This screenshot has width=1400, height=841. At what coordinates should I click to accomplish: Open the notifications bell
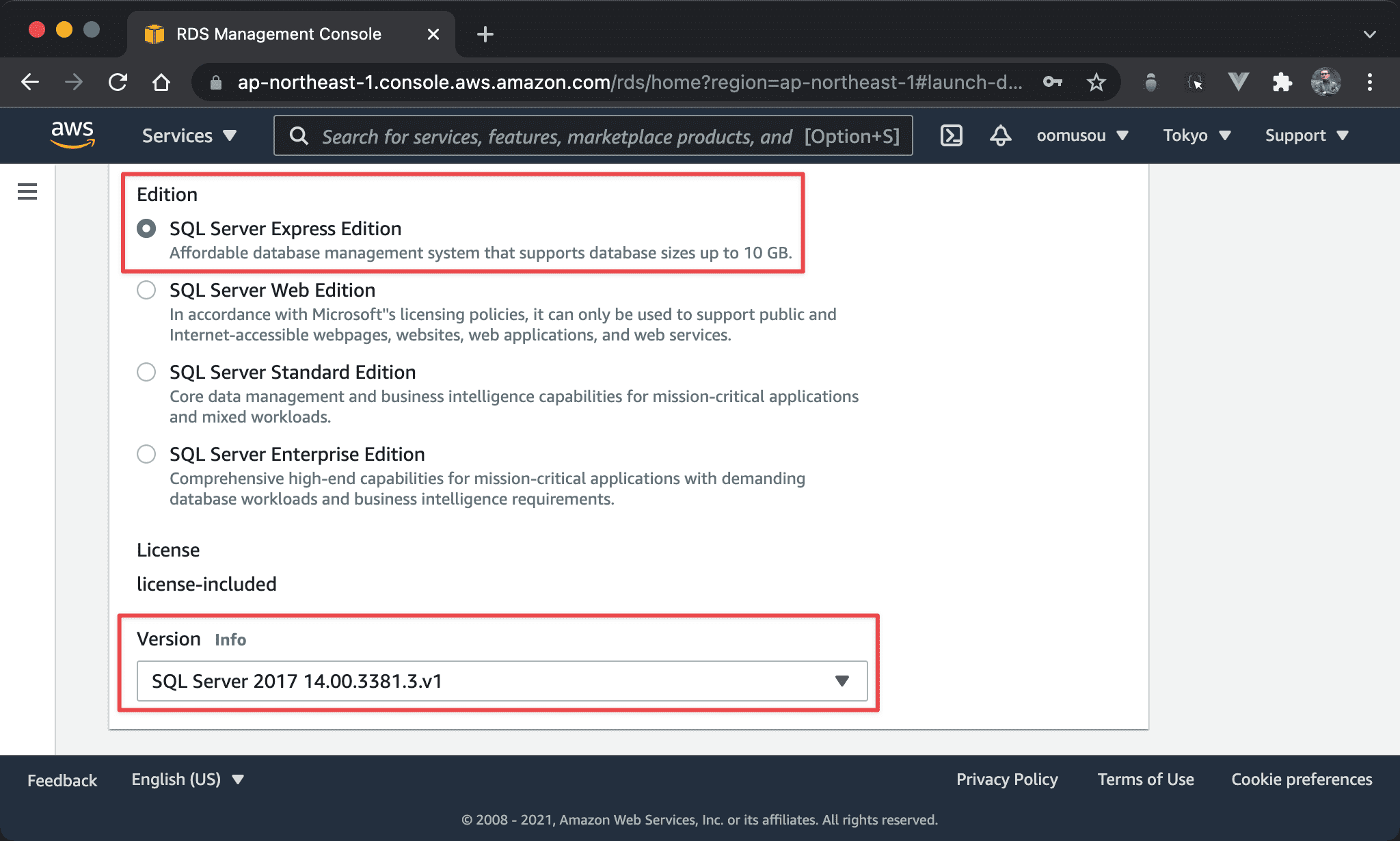tap(1001, 135)
